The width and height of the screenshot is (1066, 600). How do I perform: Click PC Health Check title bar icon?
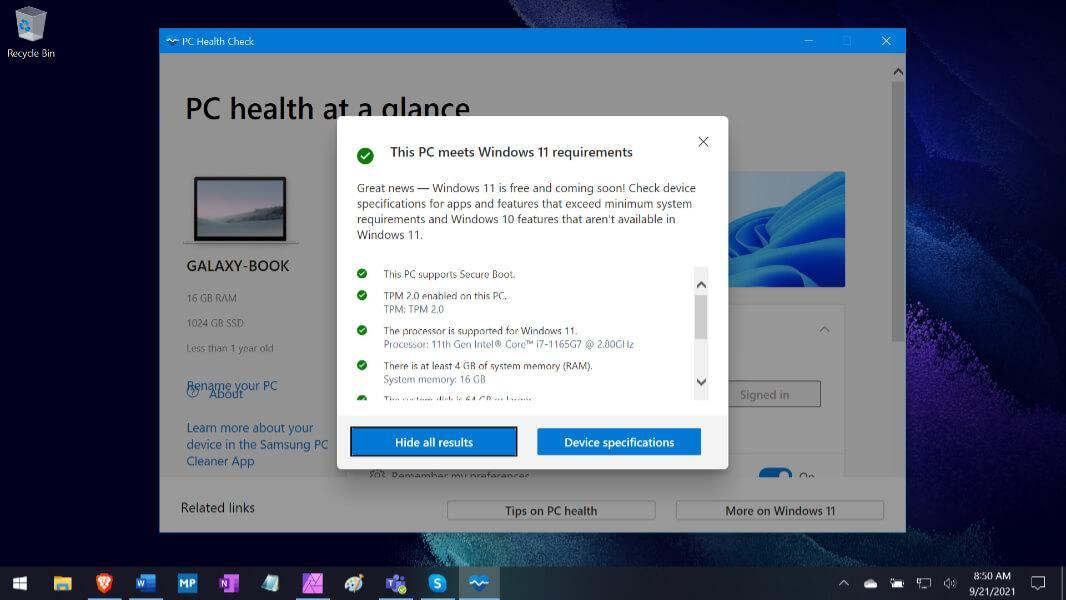pyautogui.click(x=172, y=41)
